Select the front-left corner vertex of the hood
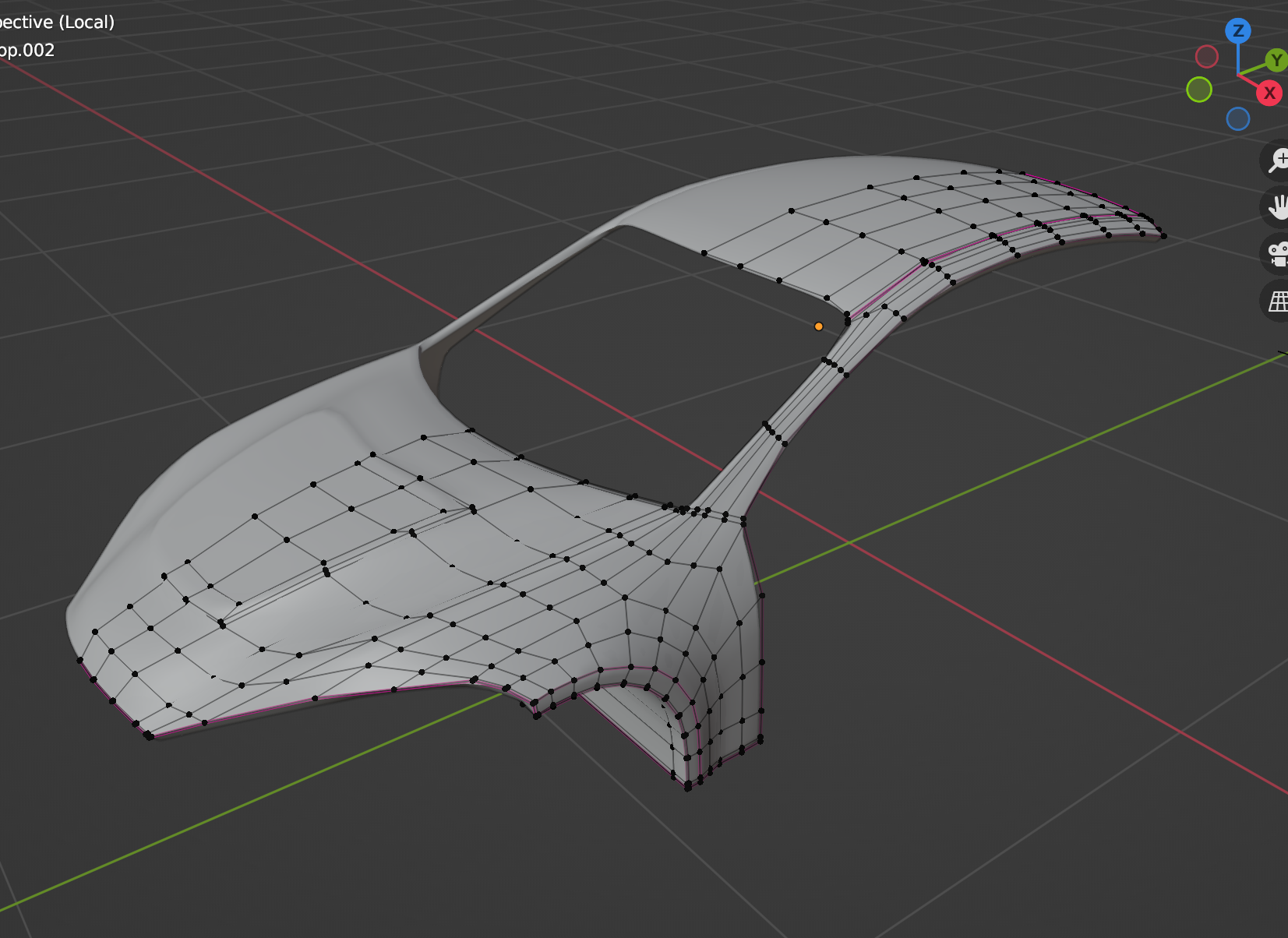The height and width of the screenshot is (938, 1288). tap(148, 736)
